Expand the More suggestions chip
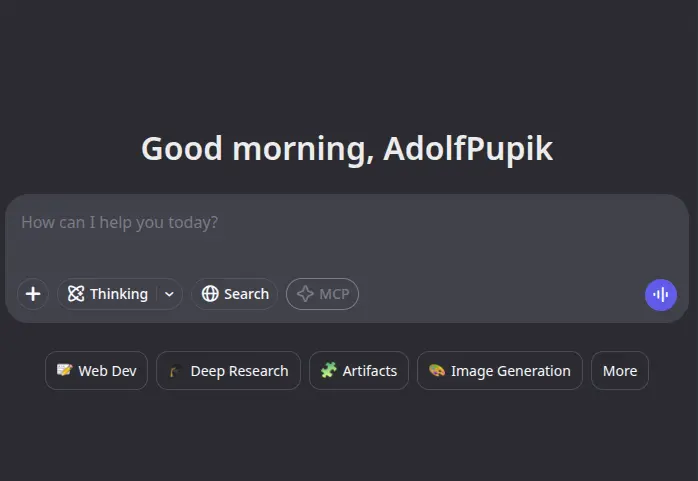 coord(620,371)
